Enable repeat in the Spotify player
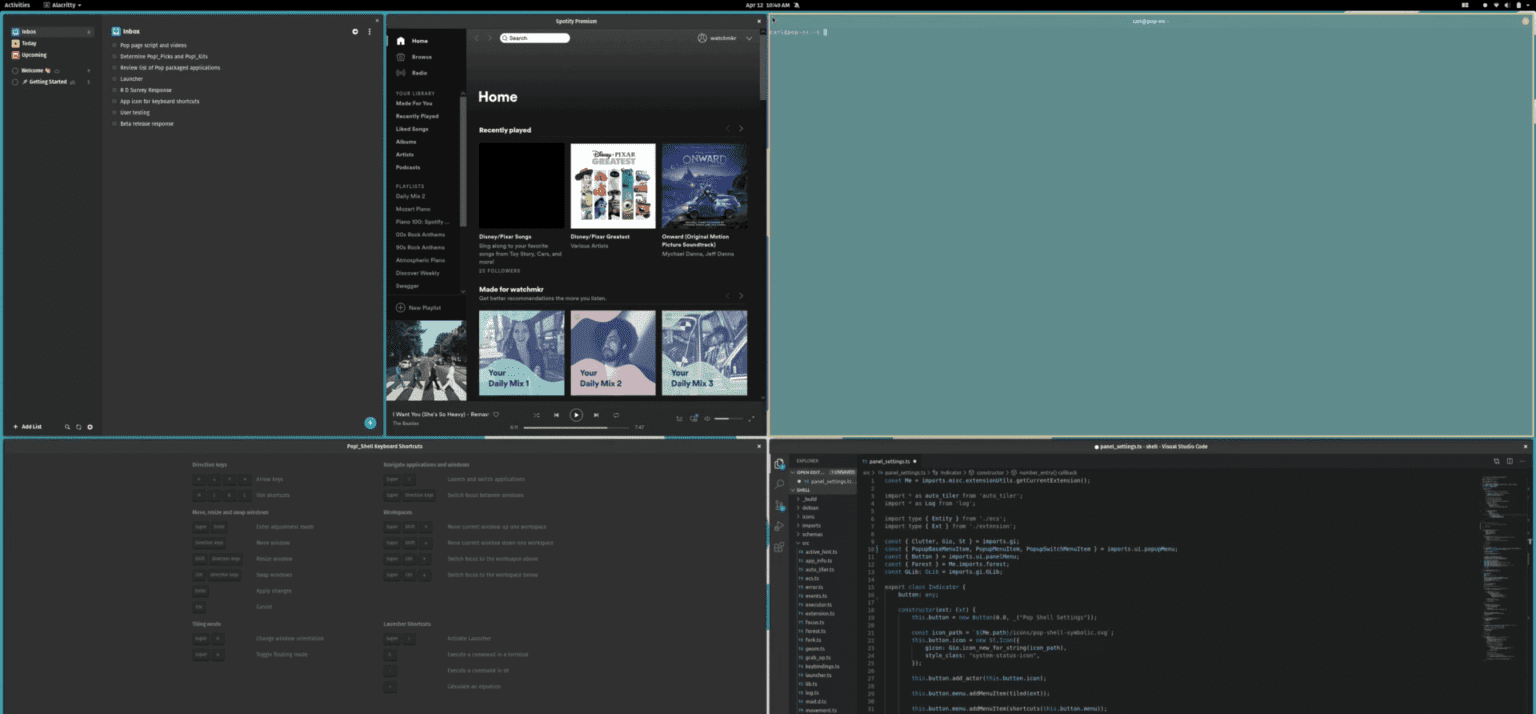This screenshot has width=1536, height=714. 616,415
